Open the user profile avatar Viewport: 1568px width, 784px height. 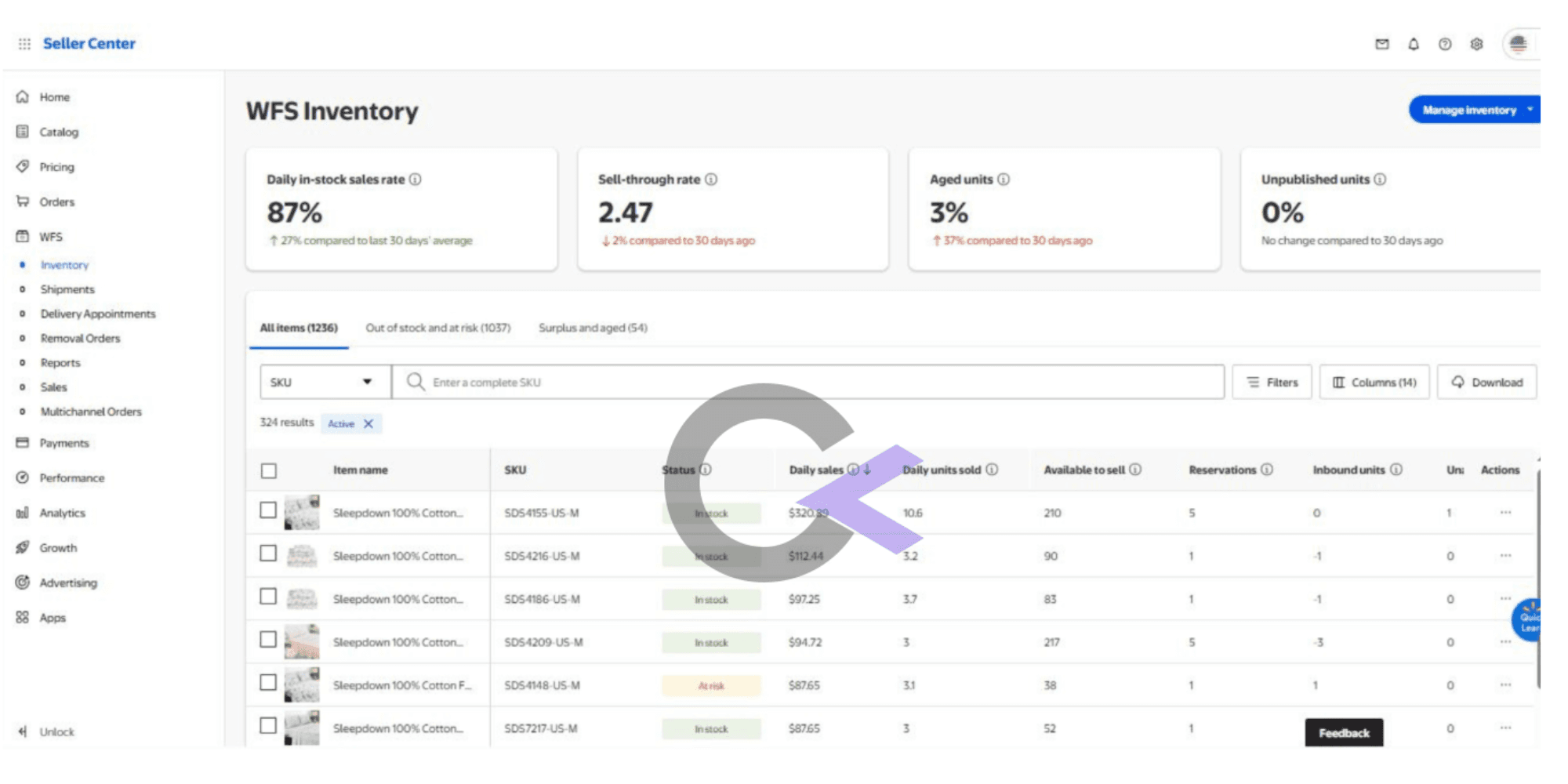1519,44
